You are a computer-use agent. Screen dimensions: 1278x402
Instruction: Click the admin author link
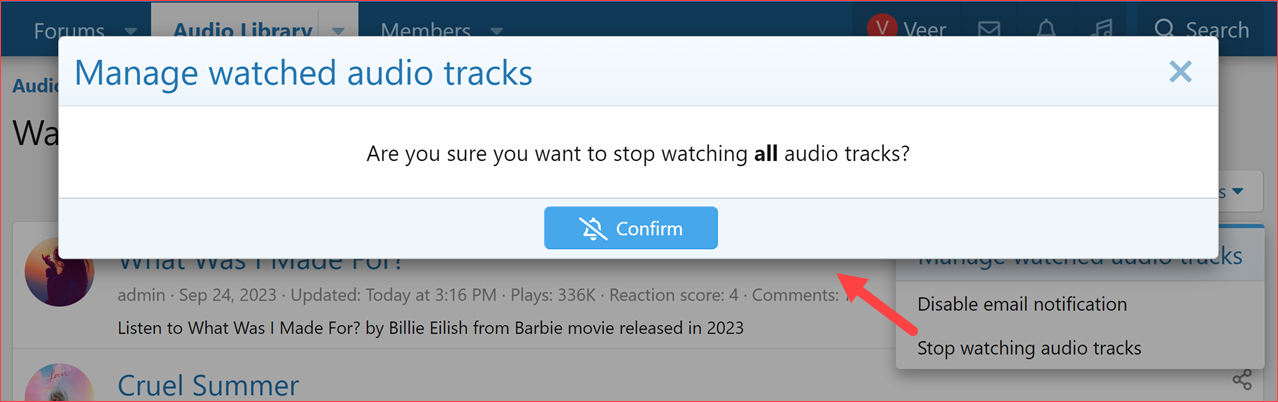coord(140,295)
